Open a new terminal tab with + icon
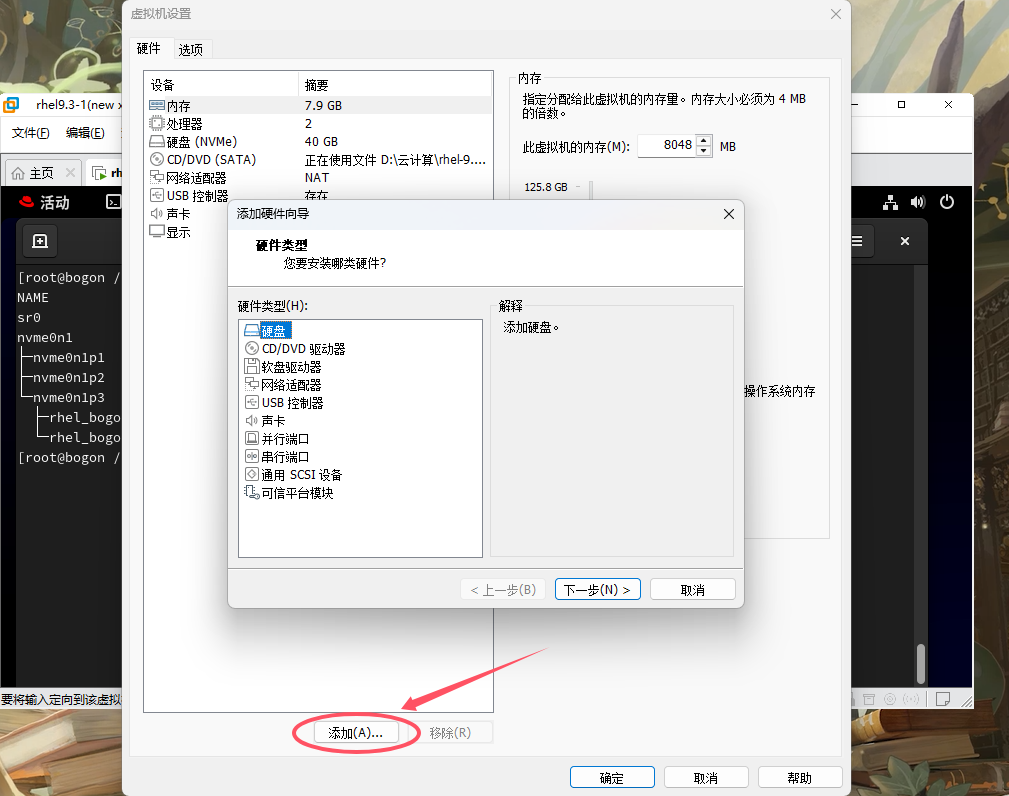Screen dimensions: 1009x796 38,240
